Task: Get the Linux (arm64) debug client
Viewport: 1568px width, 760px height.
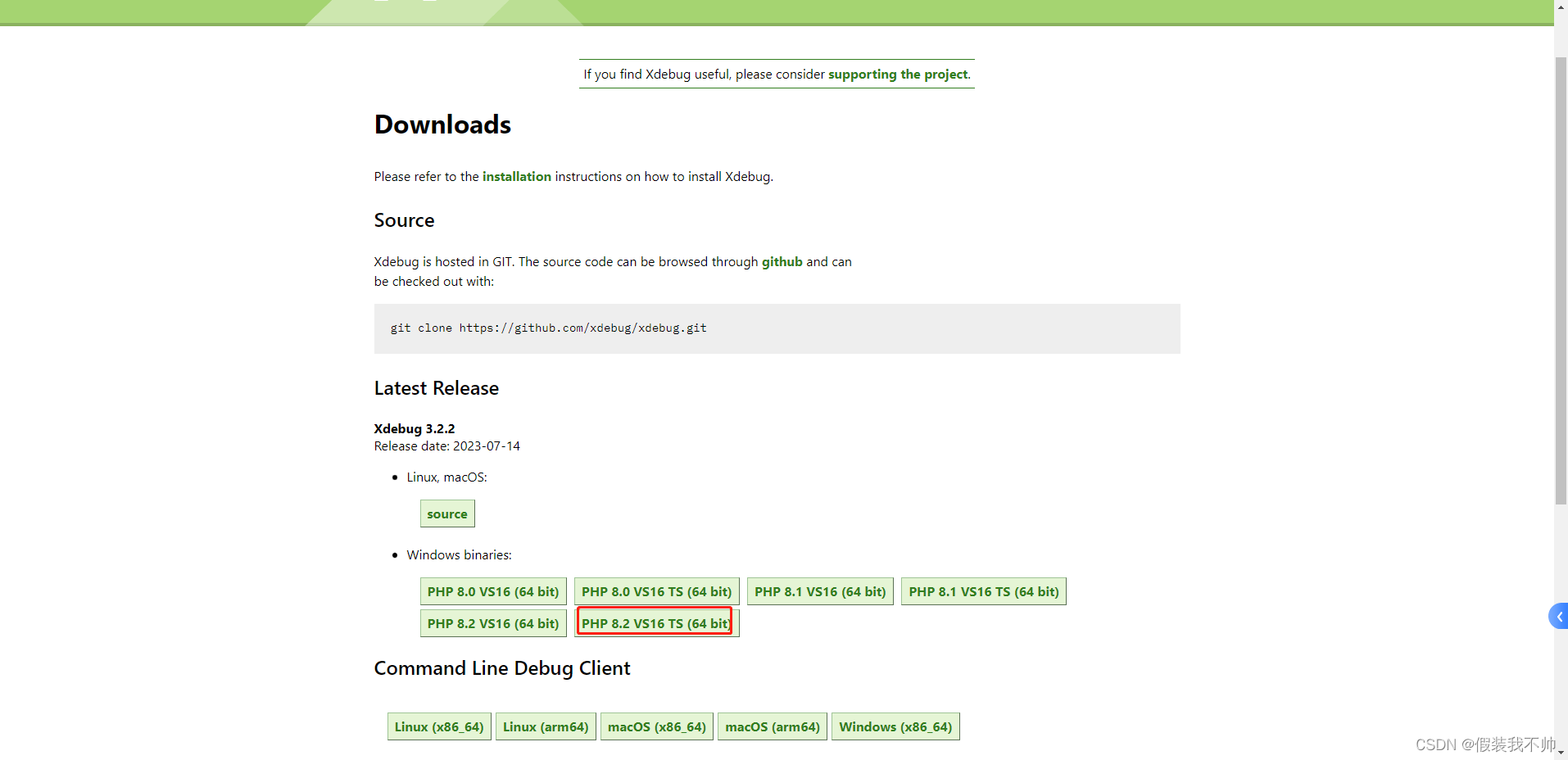Action: pos(546,727)
